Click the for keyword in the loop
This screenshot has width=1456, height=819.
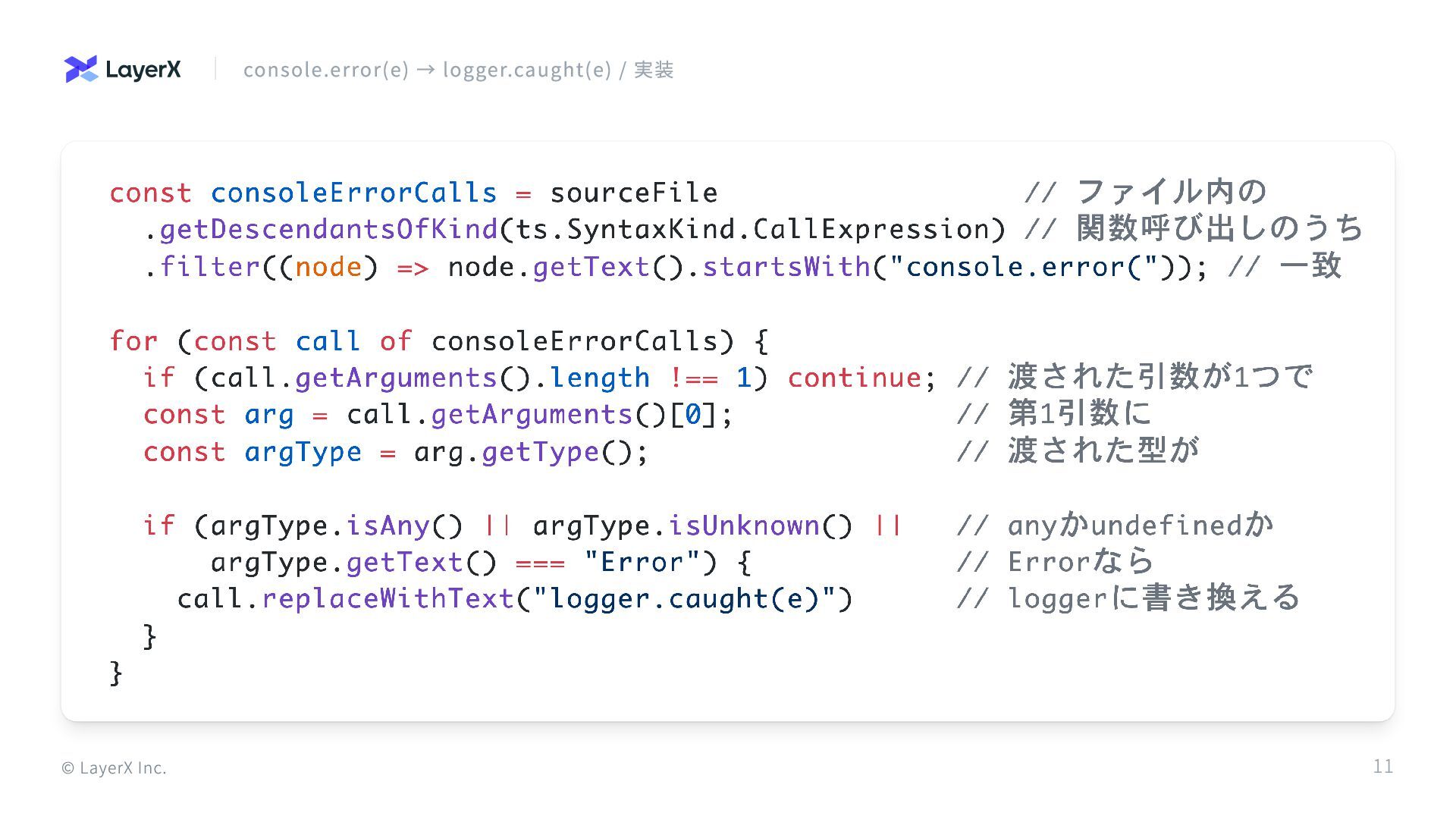[133, 341]
